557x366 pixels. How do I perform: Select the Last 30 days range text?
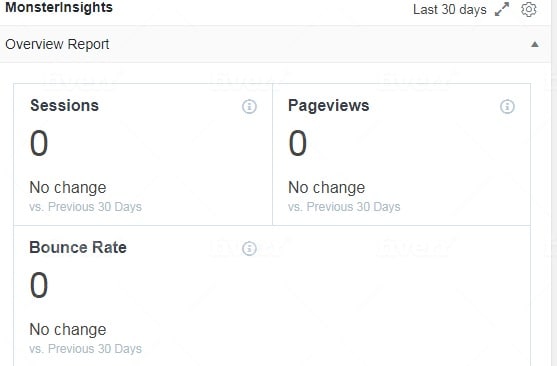click(x=450, y=10)
